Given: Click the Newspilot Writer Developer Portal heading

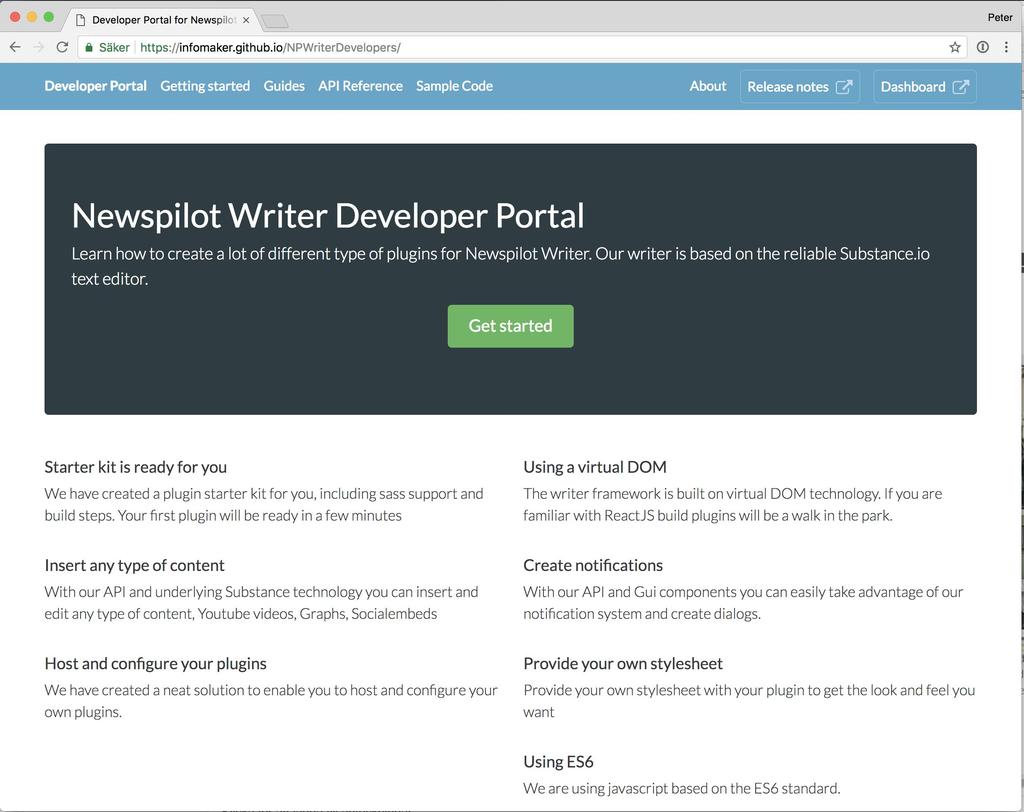Looking at the screenshot, I should point(328,216).
